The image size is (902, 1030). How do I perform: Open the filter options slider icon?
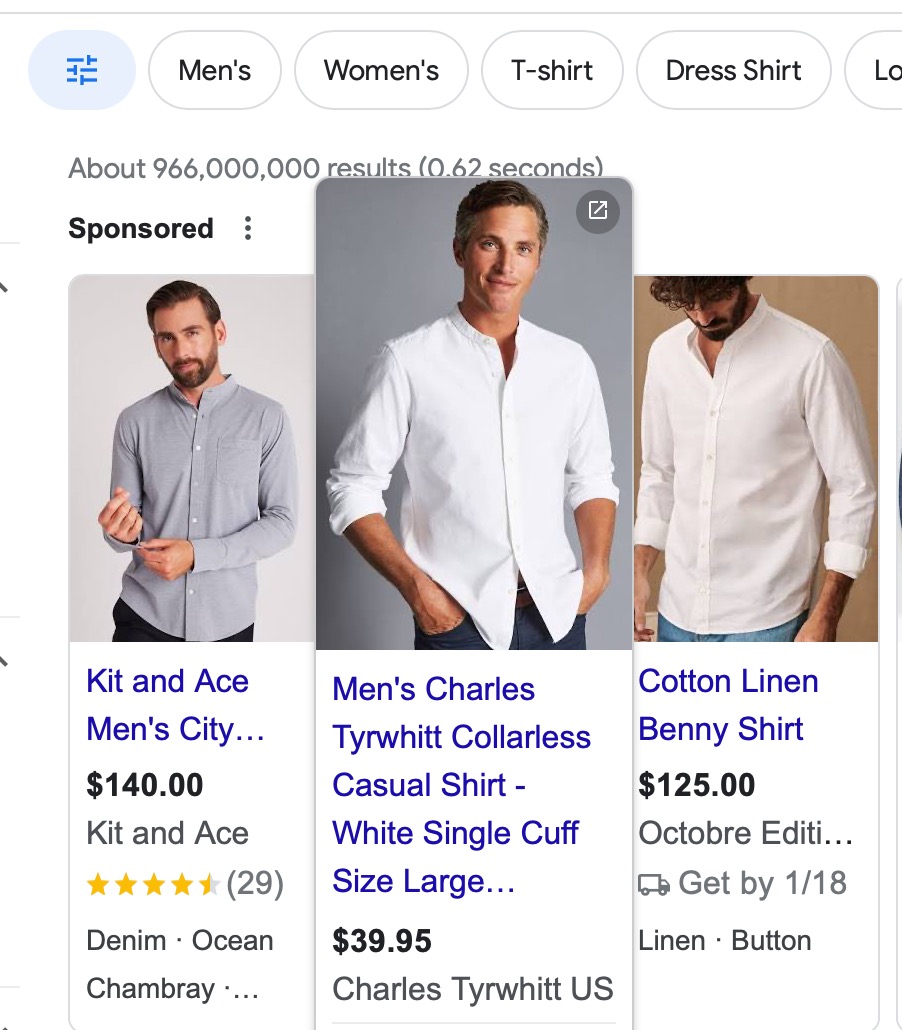tap(81, 70)
